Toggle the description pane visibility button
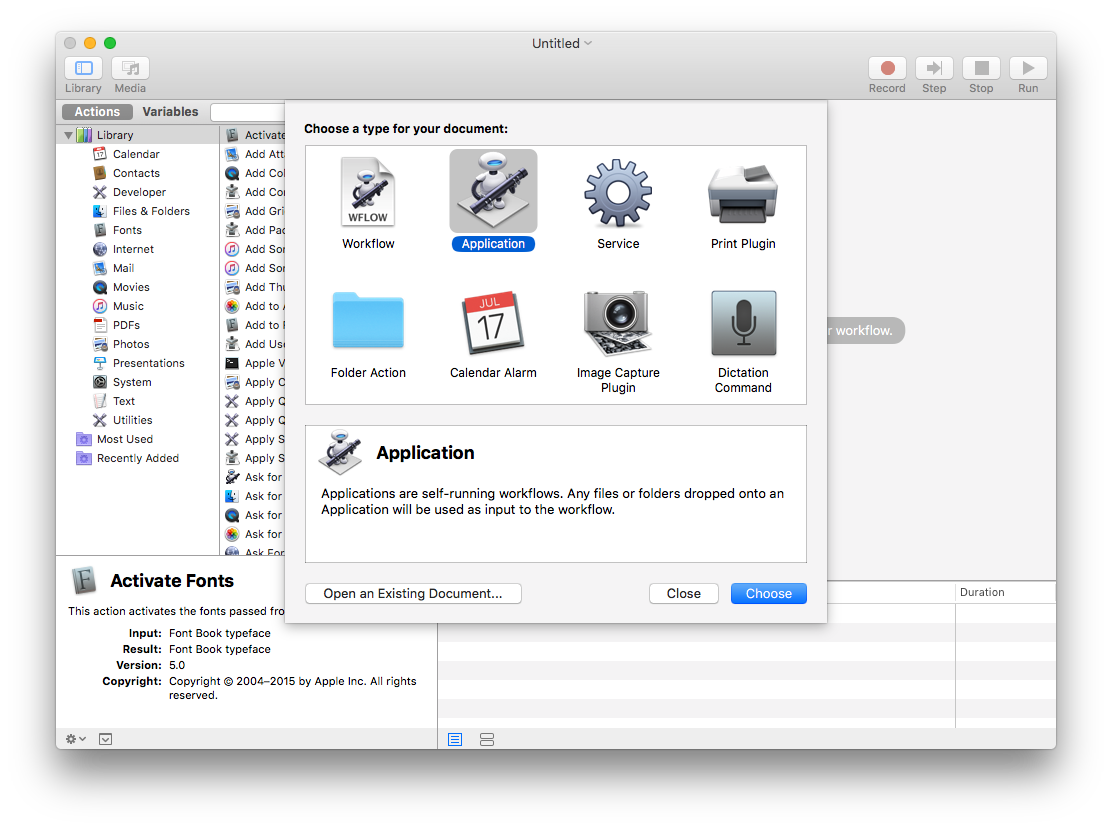The image size is (1112, 829). 106,739
